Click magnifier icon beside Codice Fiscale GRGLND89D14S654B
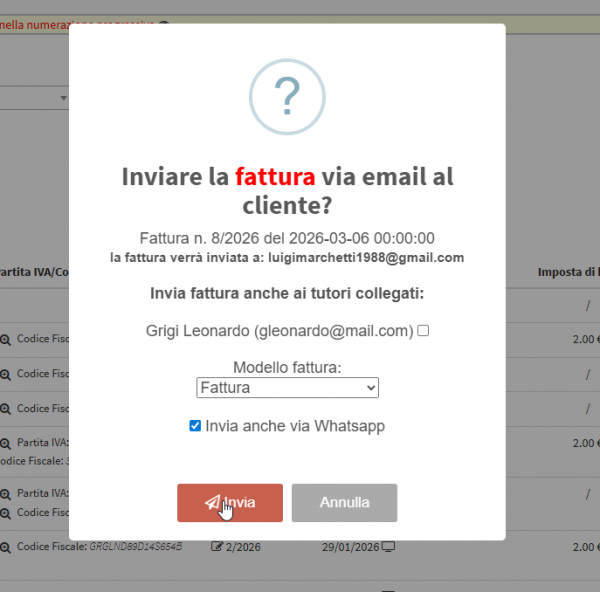The height and width of the screenshot is (592, 600). click(5, 547)
